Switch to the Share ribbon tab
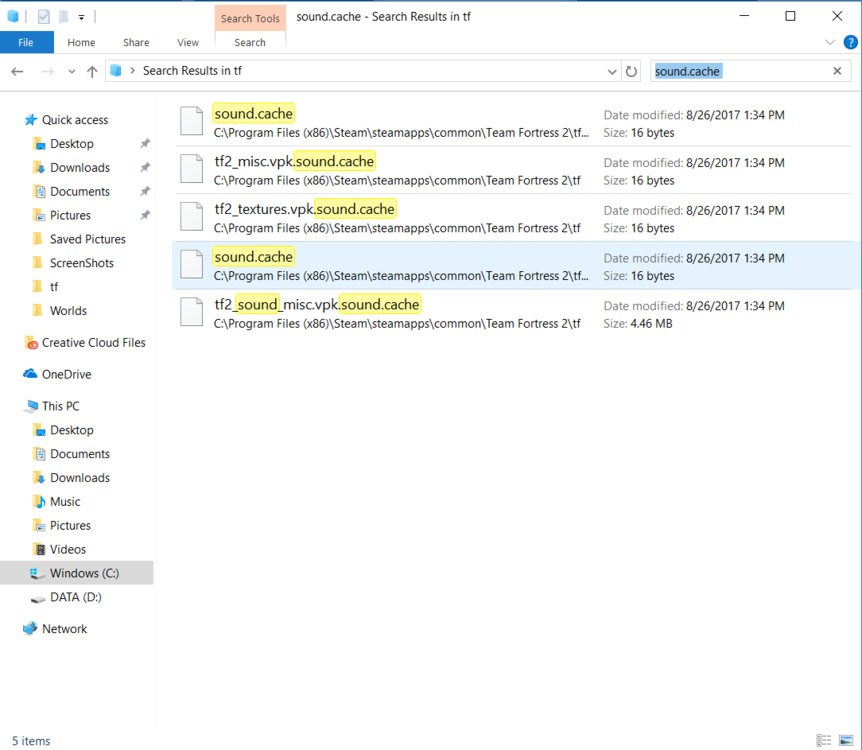Image resolution: width=862 pixels, height=750 pixels. pyautogui.click(x=136, y=42)
